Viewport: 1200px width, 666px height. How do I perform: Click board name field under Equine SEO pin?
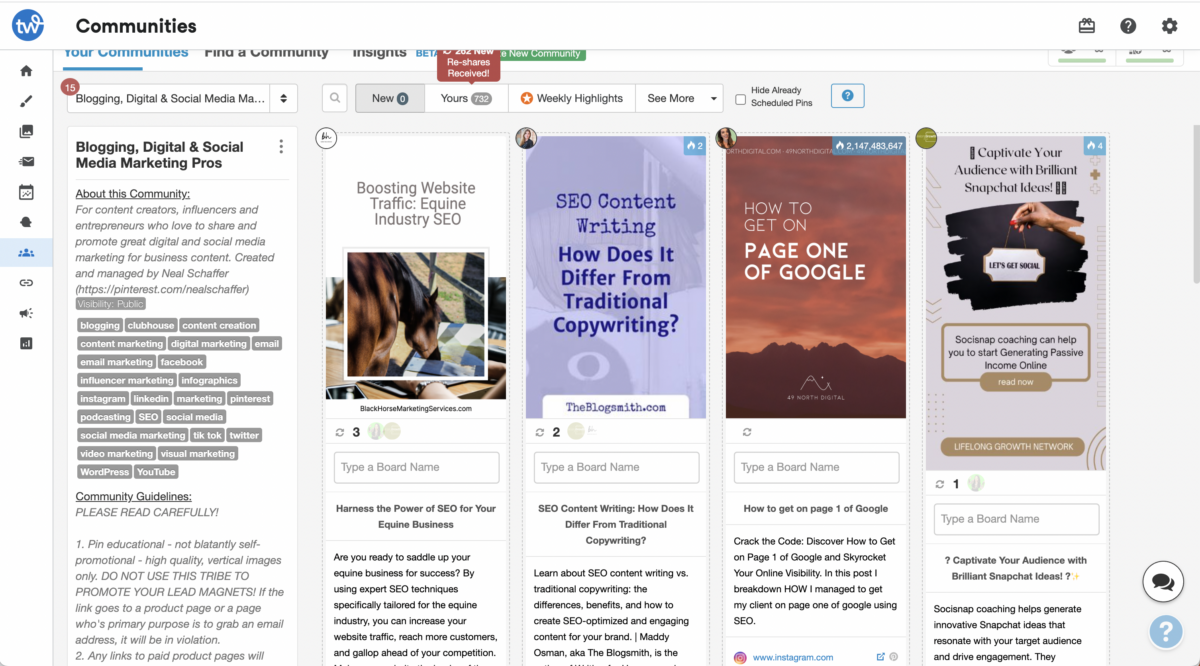416,467
